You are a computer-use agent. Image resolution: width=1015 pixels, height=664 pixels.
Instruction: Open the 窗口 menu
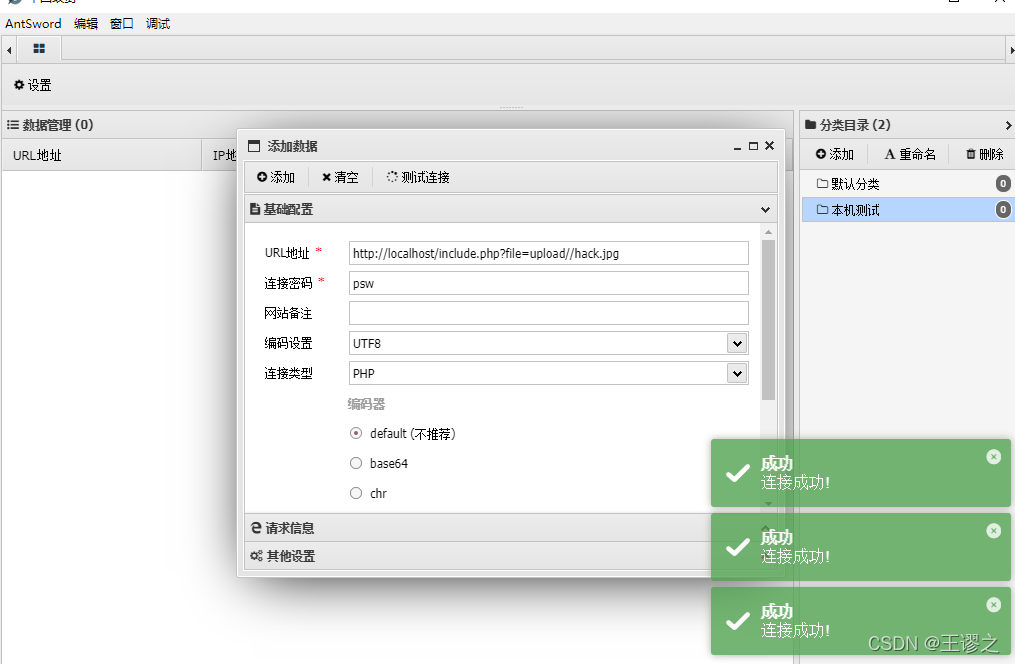122,24
